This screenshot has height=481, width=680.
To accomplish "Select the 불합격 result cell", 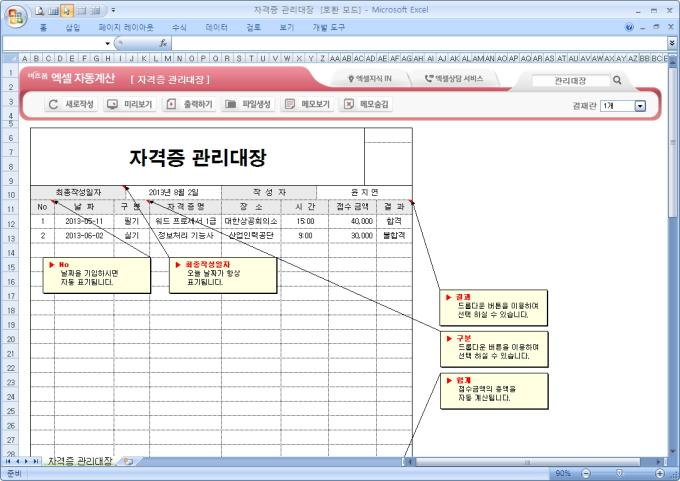I will pyautogui.click(x=394, y=236).
